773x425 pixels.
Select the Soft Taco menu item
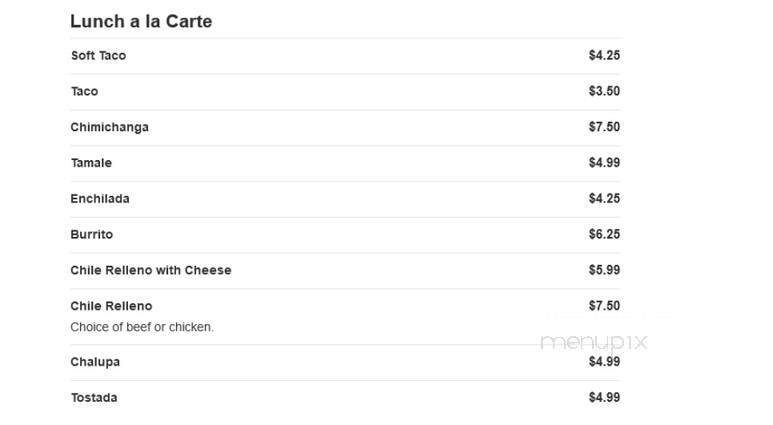tap(99, 55)
